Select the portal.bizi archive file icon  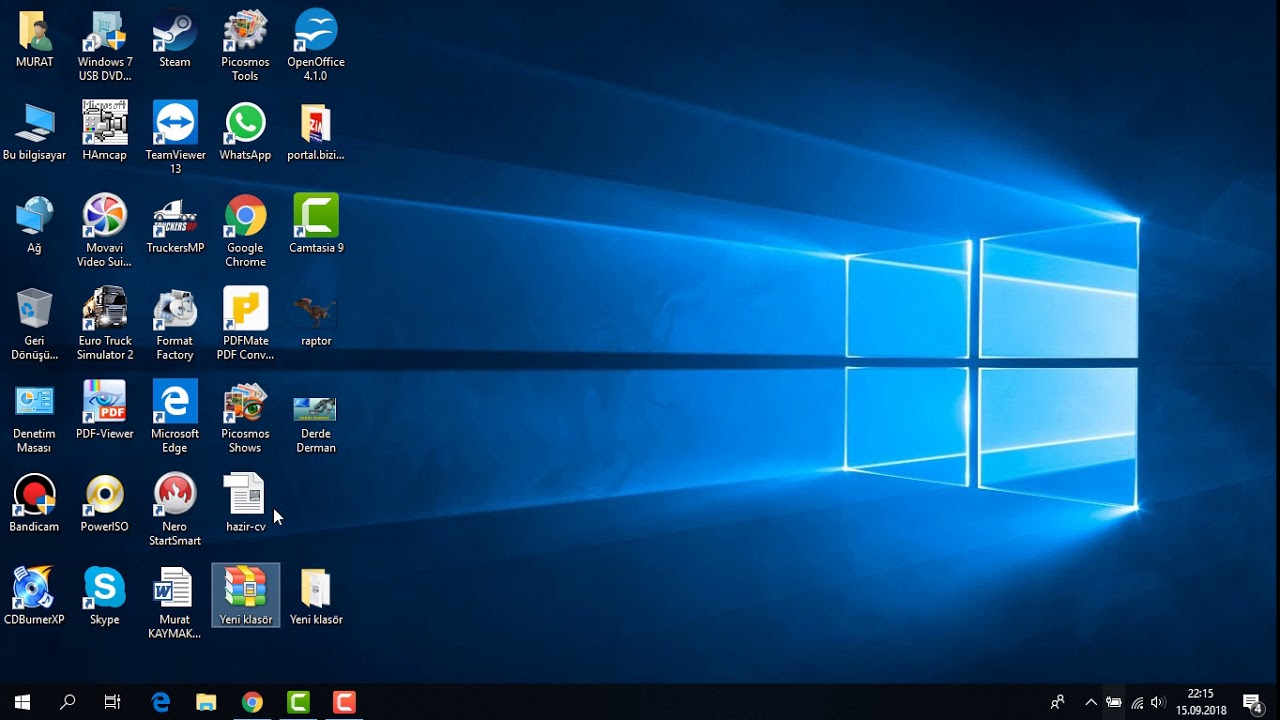tap(316, 132)
